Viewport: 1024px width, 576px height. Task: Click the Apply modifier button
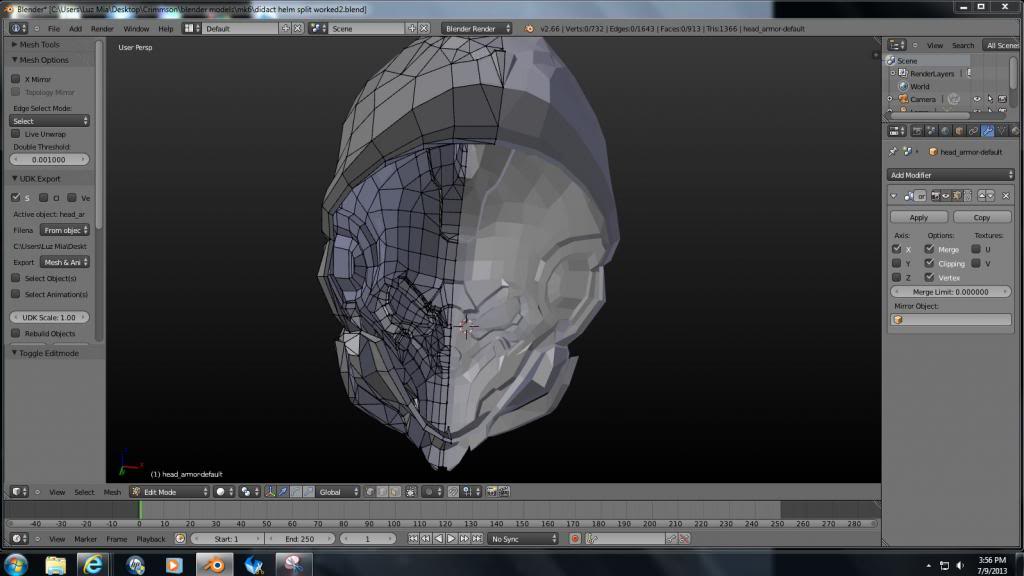point(919,217)
